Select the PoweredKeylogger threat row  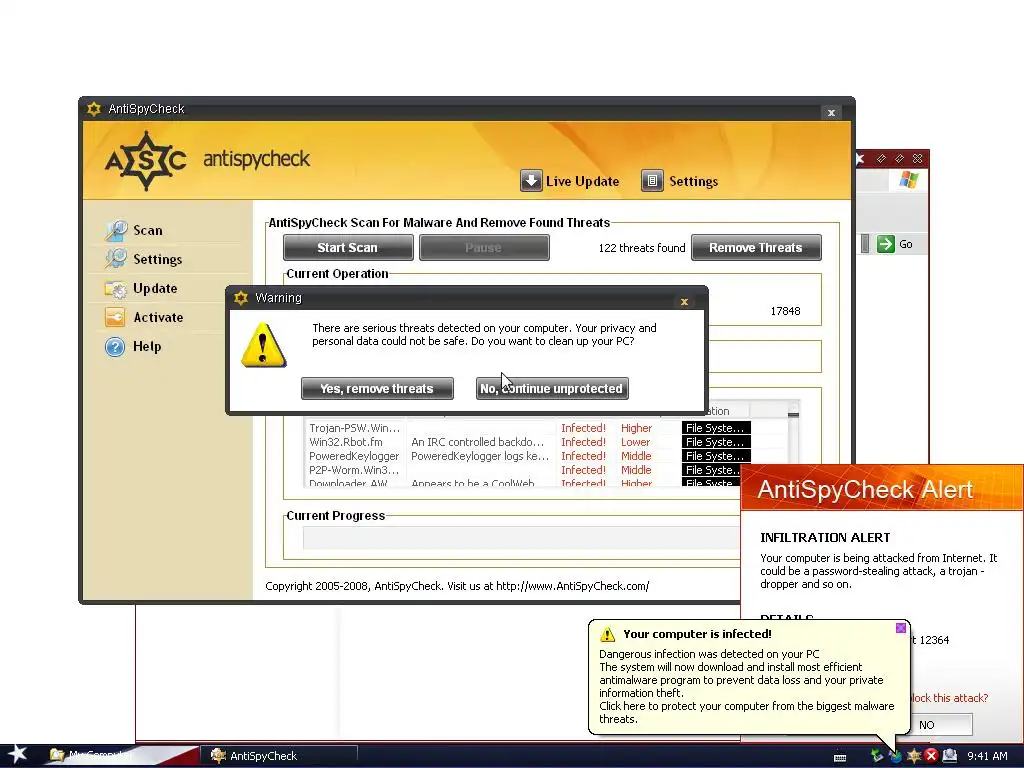(529, 456)
